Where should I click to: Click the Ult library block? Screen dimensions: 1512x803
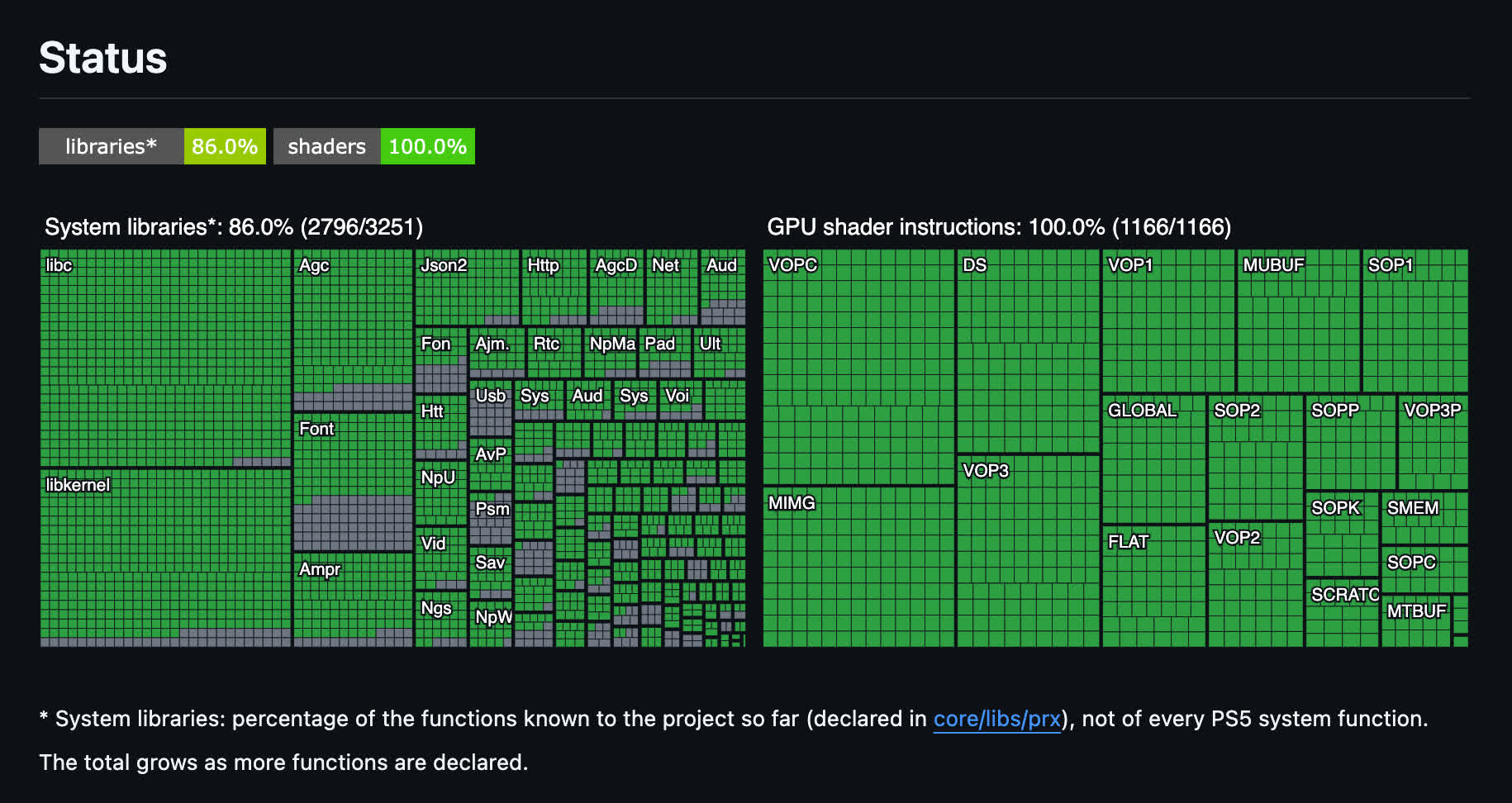point(720,353)
